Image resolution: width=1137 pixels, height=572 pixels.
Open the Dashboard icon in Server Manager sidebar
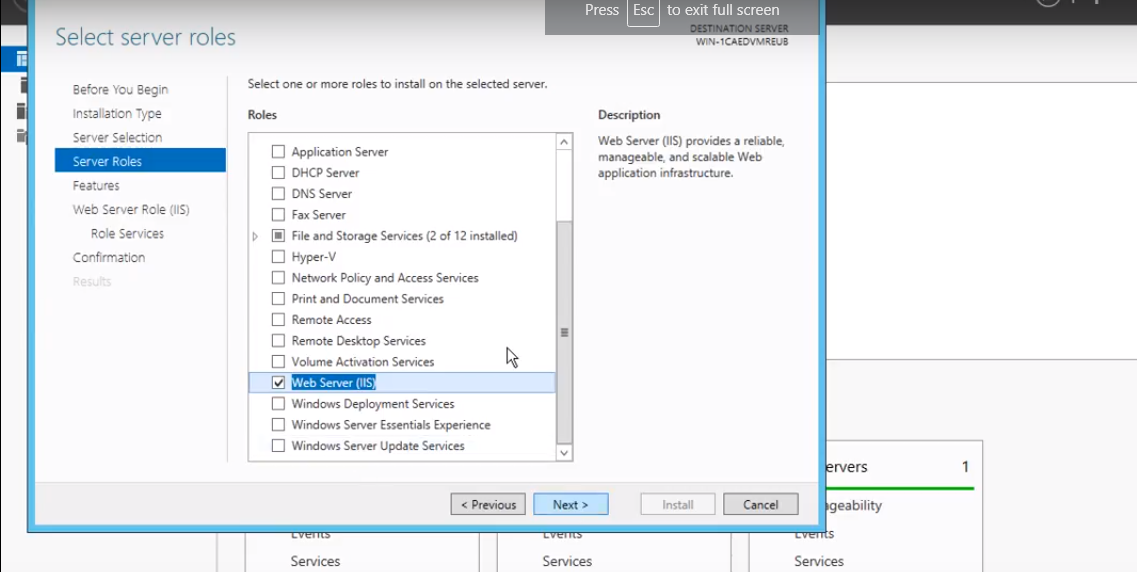tap(22, 59)
